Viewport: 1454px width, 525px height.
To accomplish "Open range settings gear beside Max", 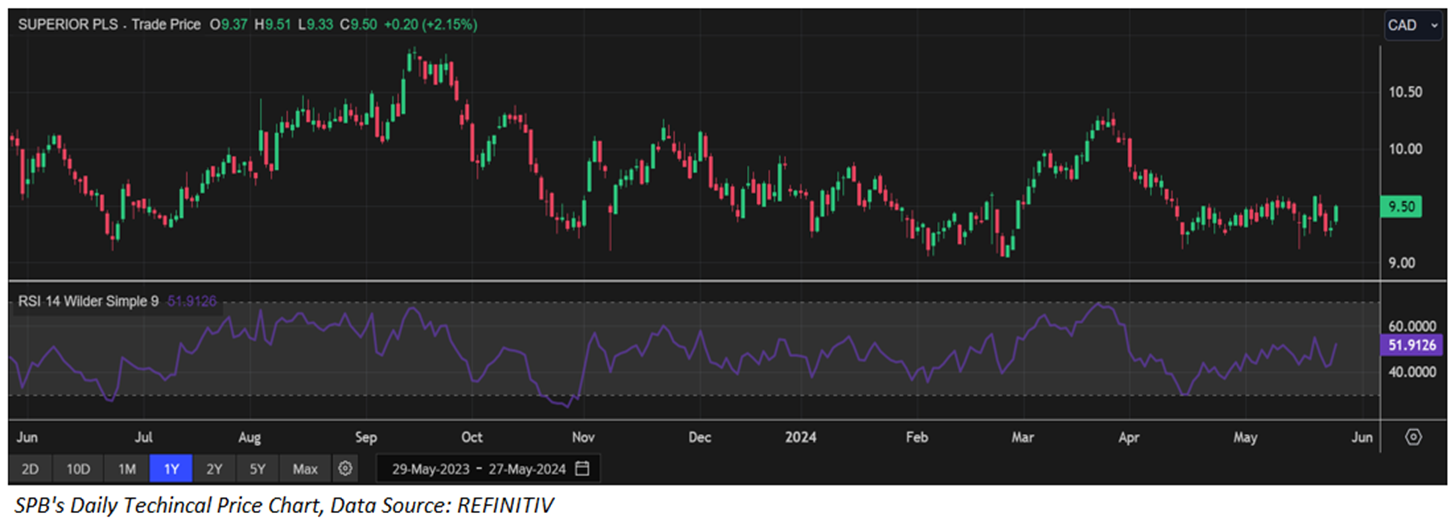I will tap(345, 468).
